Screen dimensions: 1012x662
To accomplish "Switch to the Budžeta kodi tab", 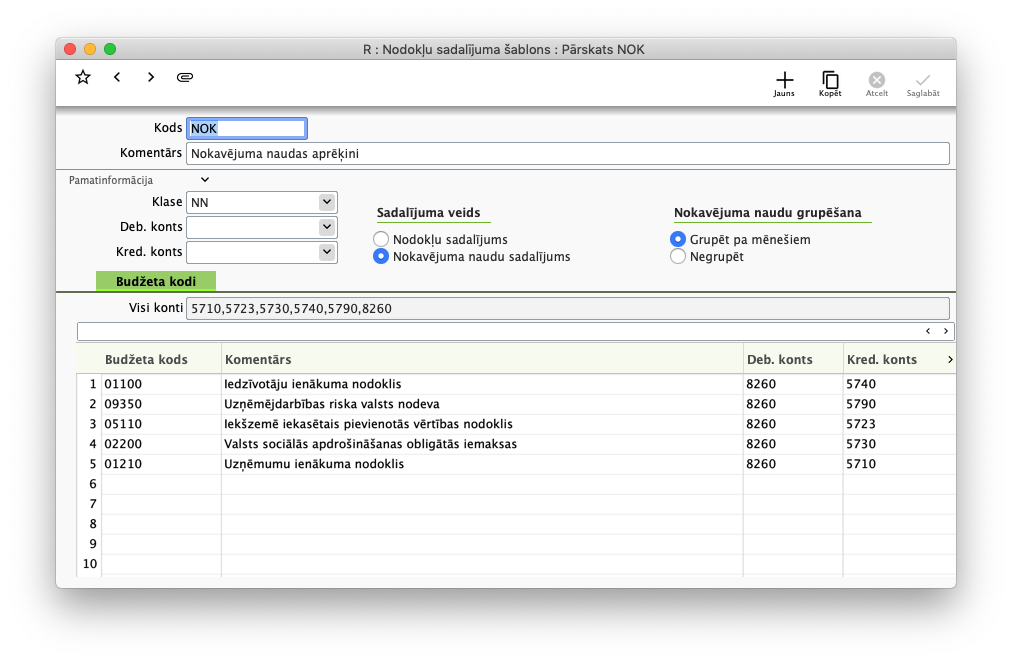I will (x=156, y=281).
